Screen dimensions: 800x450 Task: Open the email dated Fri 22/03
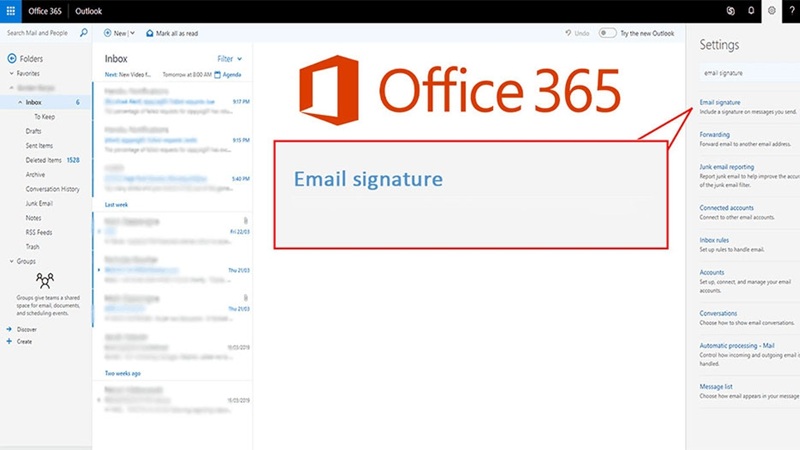(x=173, y=231)
